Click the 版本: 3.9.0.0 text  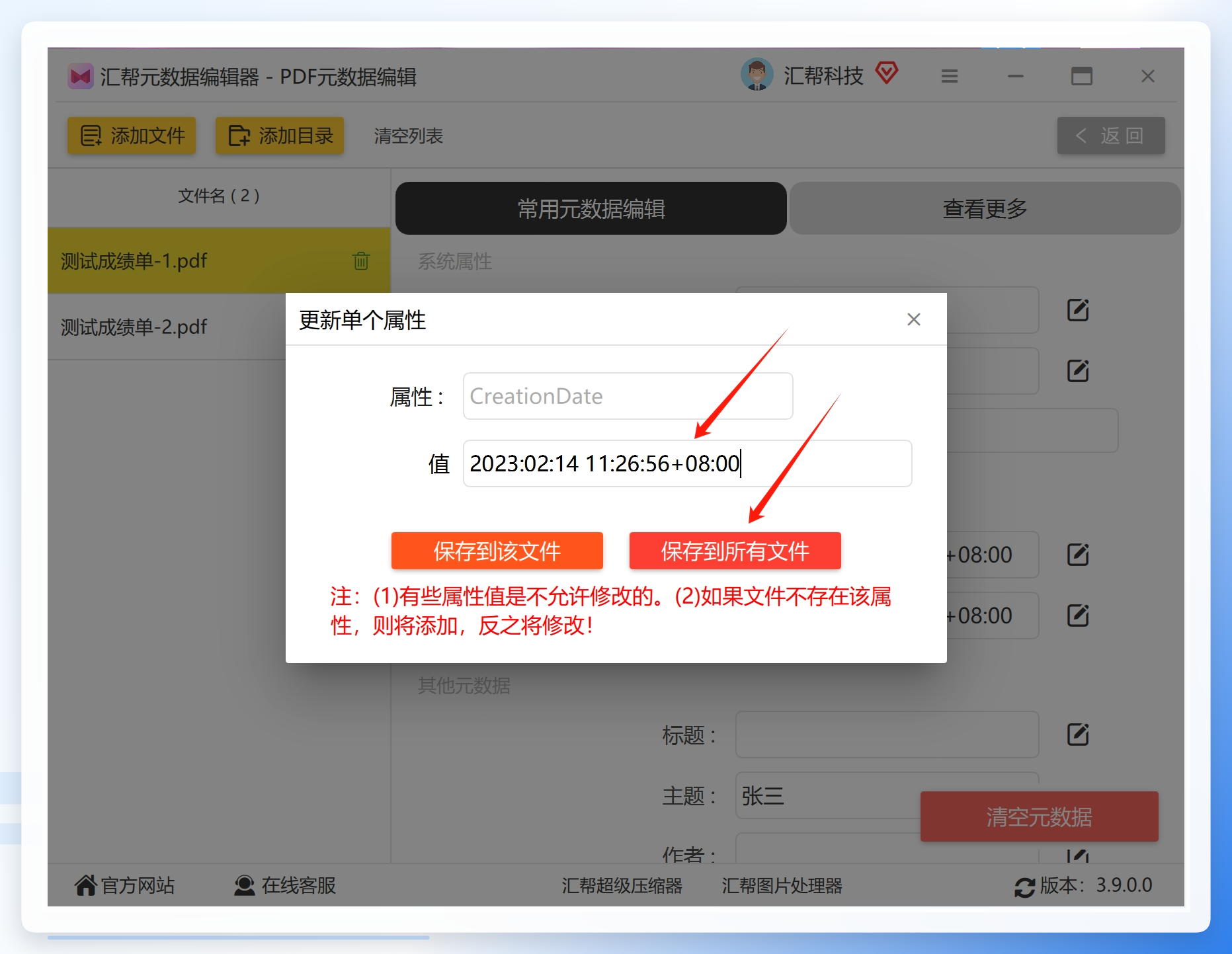pos(1096,885)
